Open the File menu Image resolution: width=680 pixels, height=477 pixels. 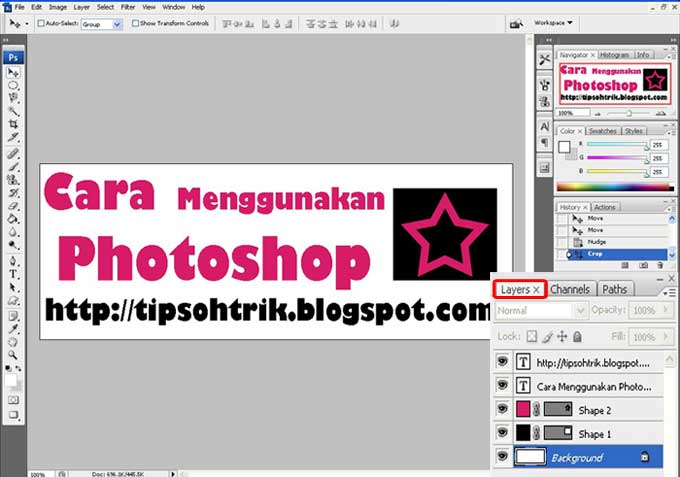coord(20,7)
